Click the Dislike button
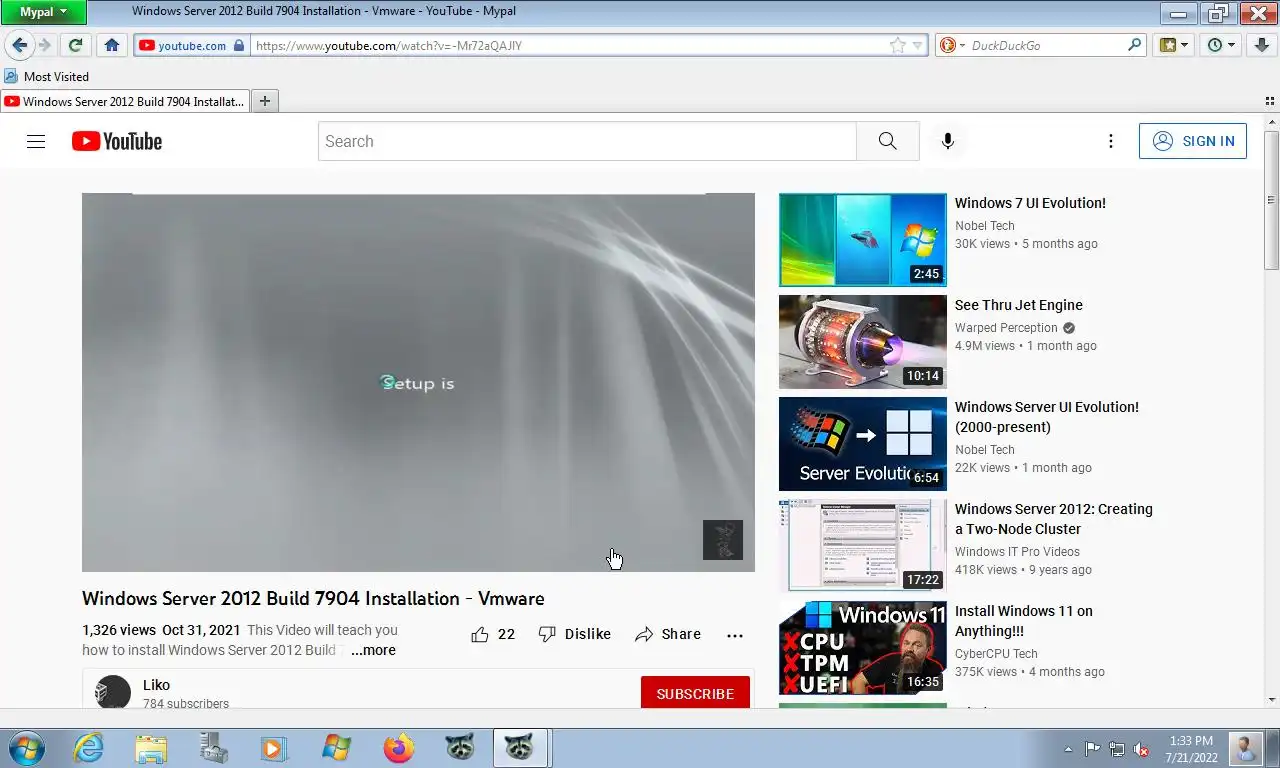The height and width of the screenshot is (768, 1280). 574,634
